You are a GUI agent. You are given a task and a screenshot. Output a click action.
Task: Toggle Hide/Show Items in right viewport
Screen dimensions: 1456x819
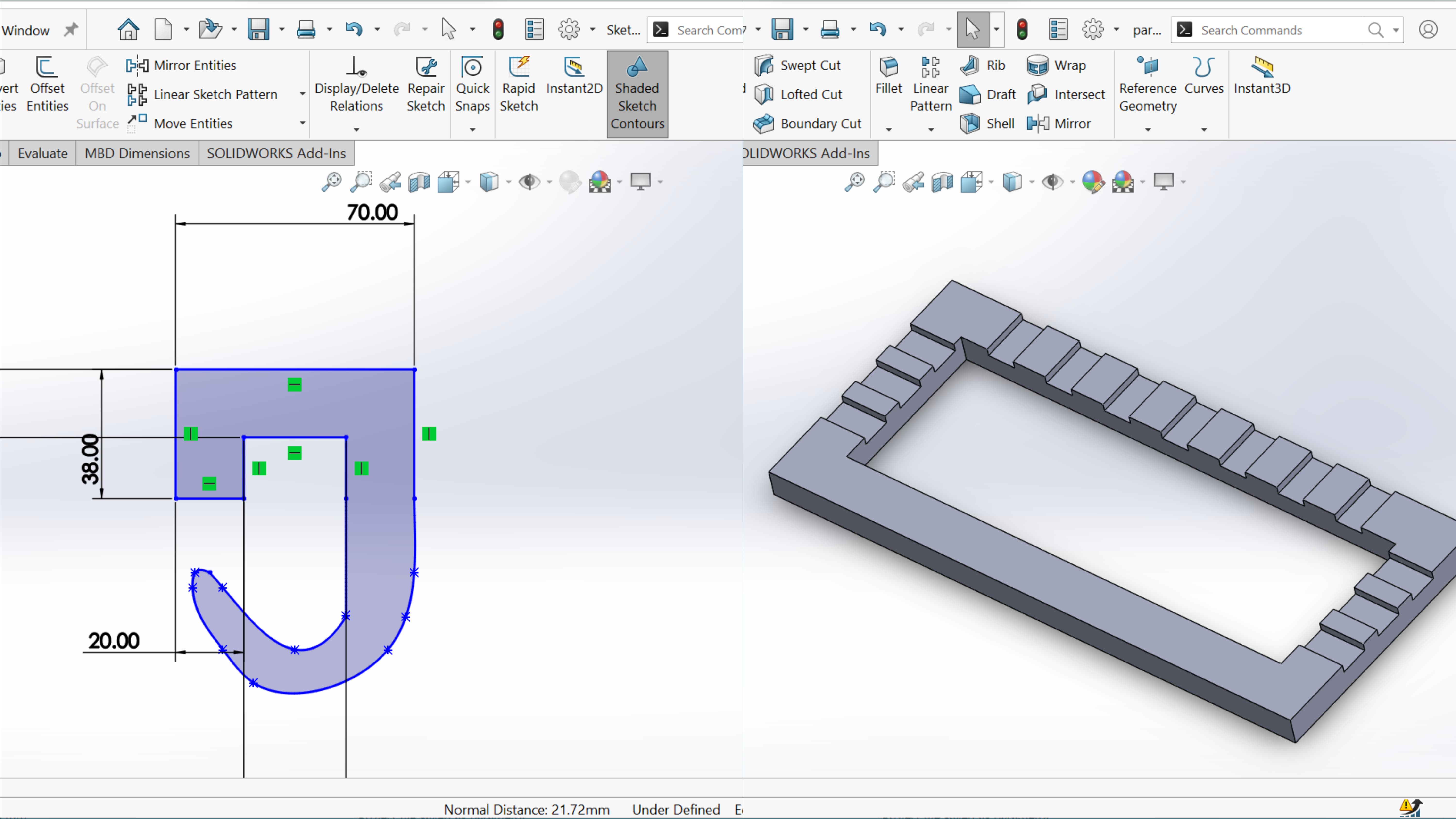tap(1052, 182)
